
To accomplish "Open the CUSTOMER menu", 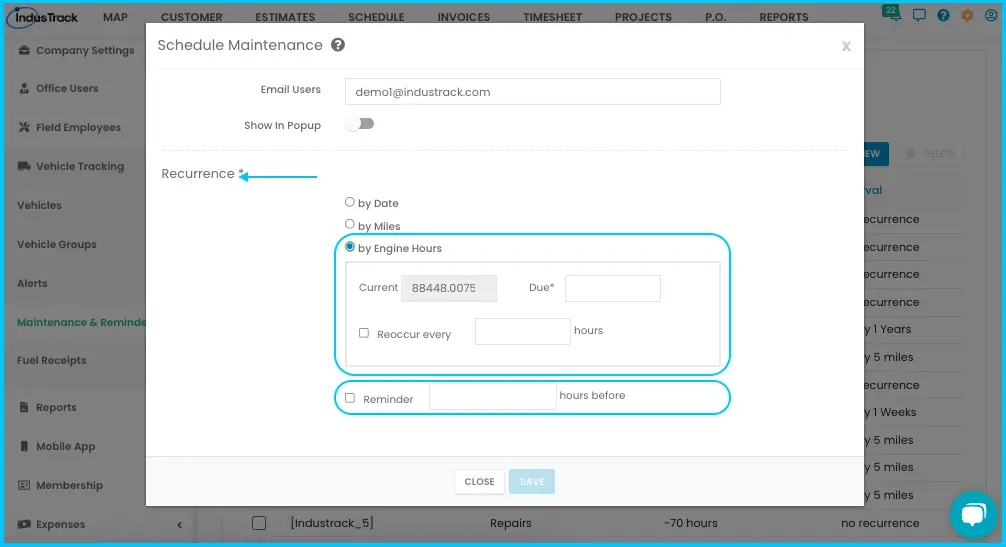I will click(x=191, y=17).
